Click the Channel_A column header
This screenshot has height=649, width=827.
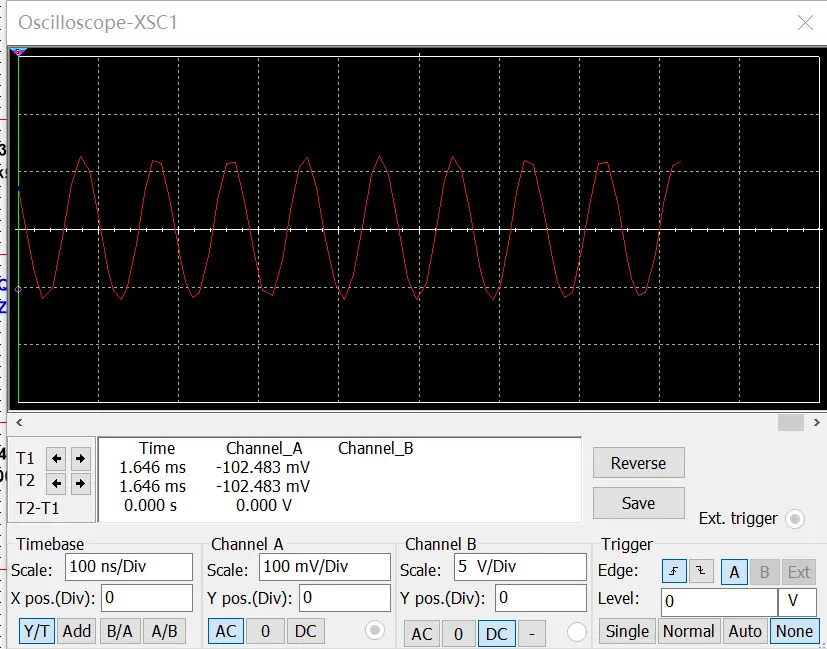tap(264, 449)
